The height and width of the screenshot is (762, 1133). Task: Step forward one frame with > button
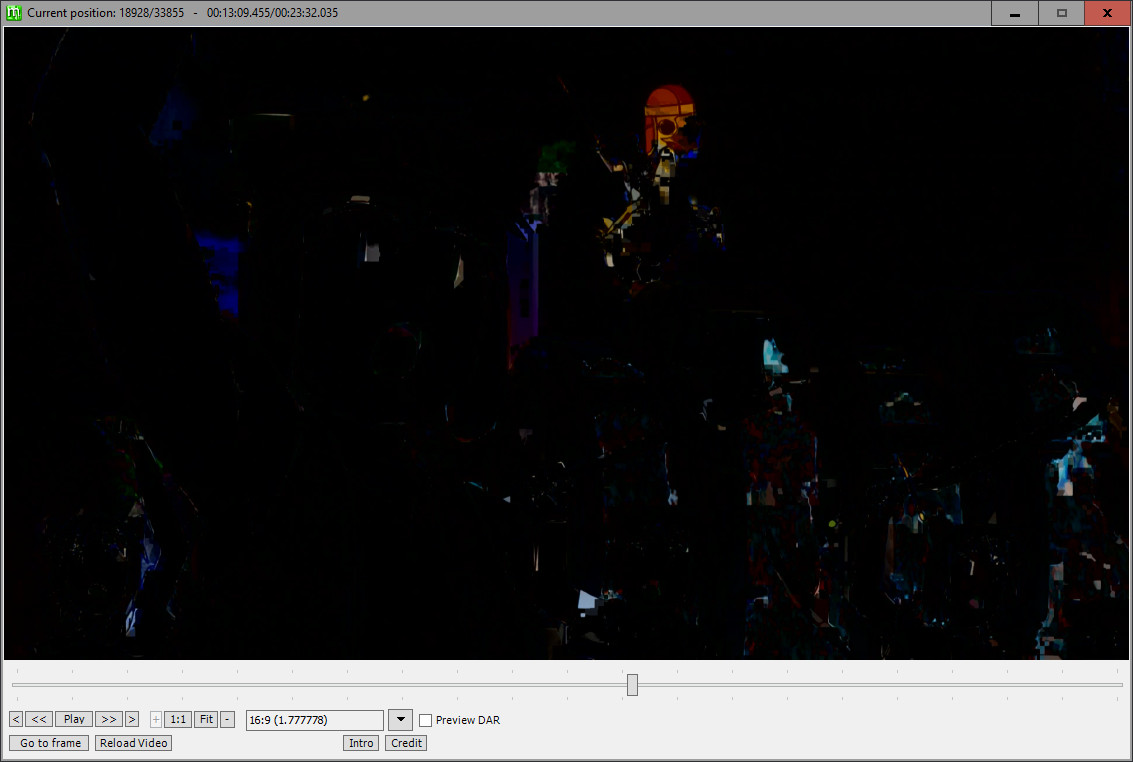pos(132,719)
